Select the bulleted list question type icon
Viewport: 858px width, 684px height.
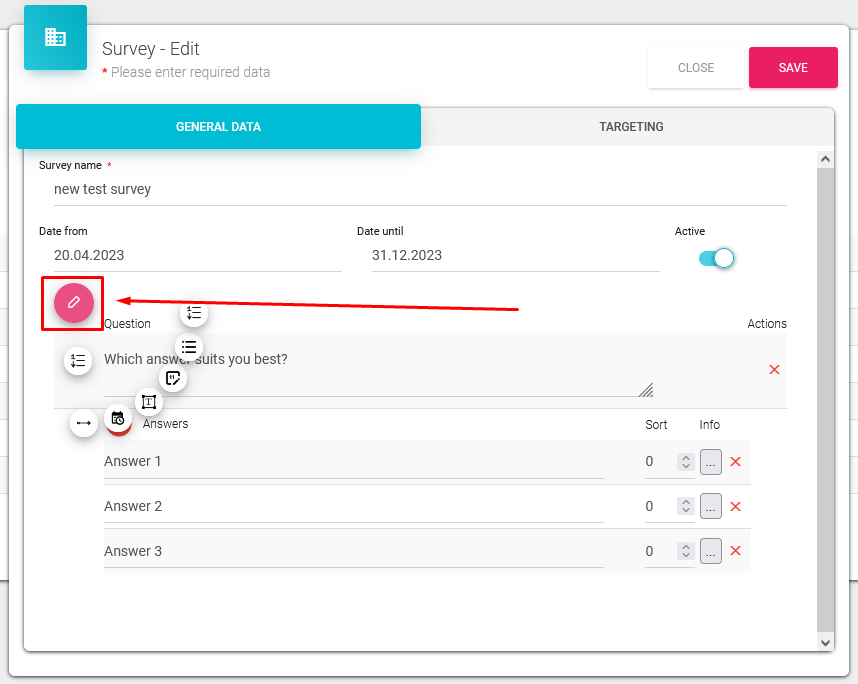189,347
